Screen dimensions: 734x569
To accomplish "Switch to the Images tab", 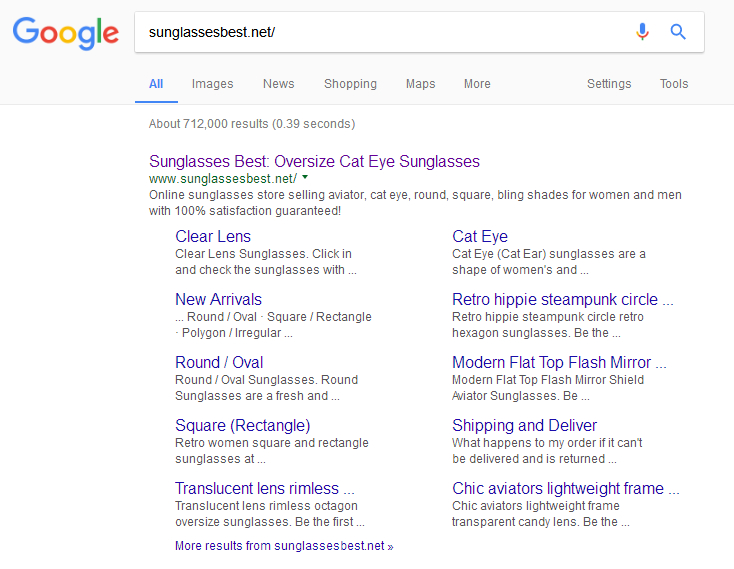I will click(212, 84).
